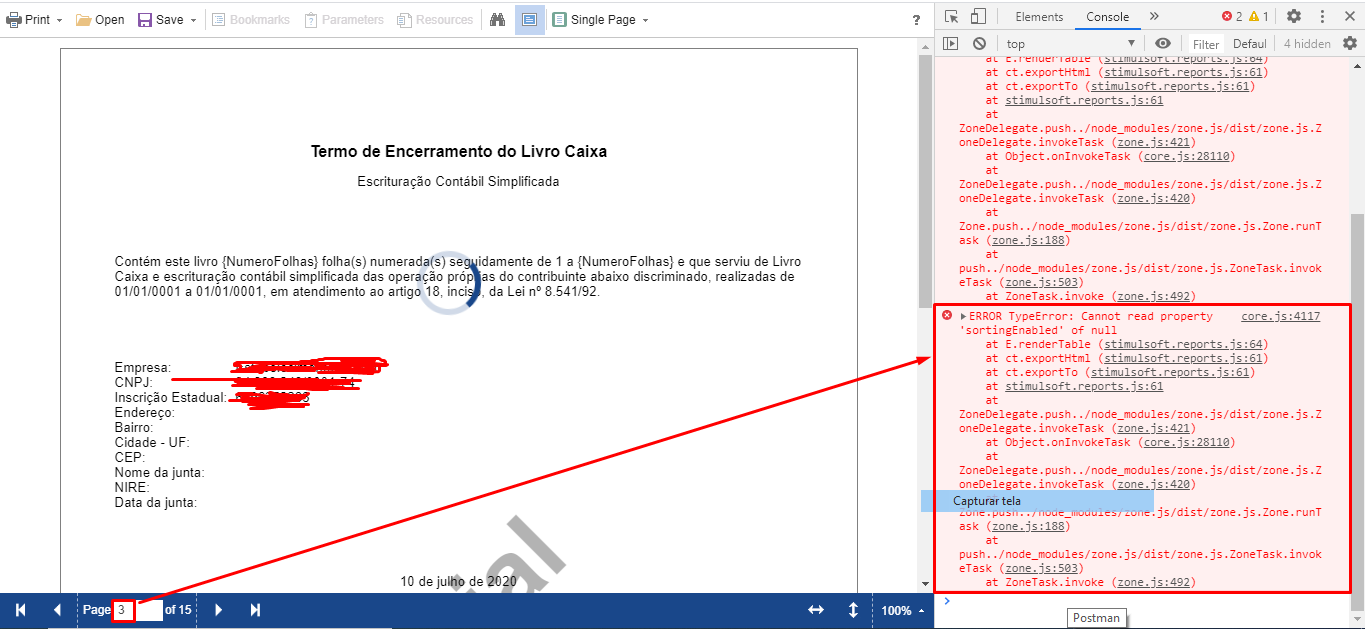Switch to the Elements tab

(x=1039, y=16)
